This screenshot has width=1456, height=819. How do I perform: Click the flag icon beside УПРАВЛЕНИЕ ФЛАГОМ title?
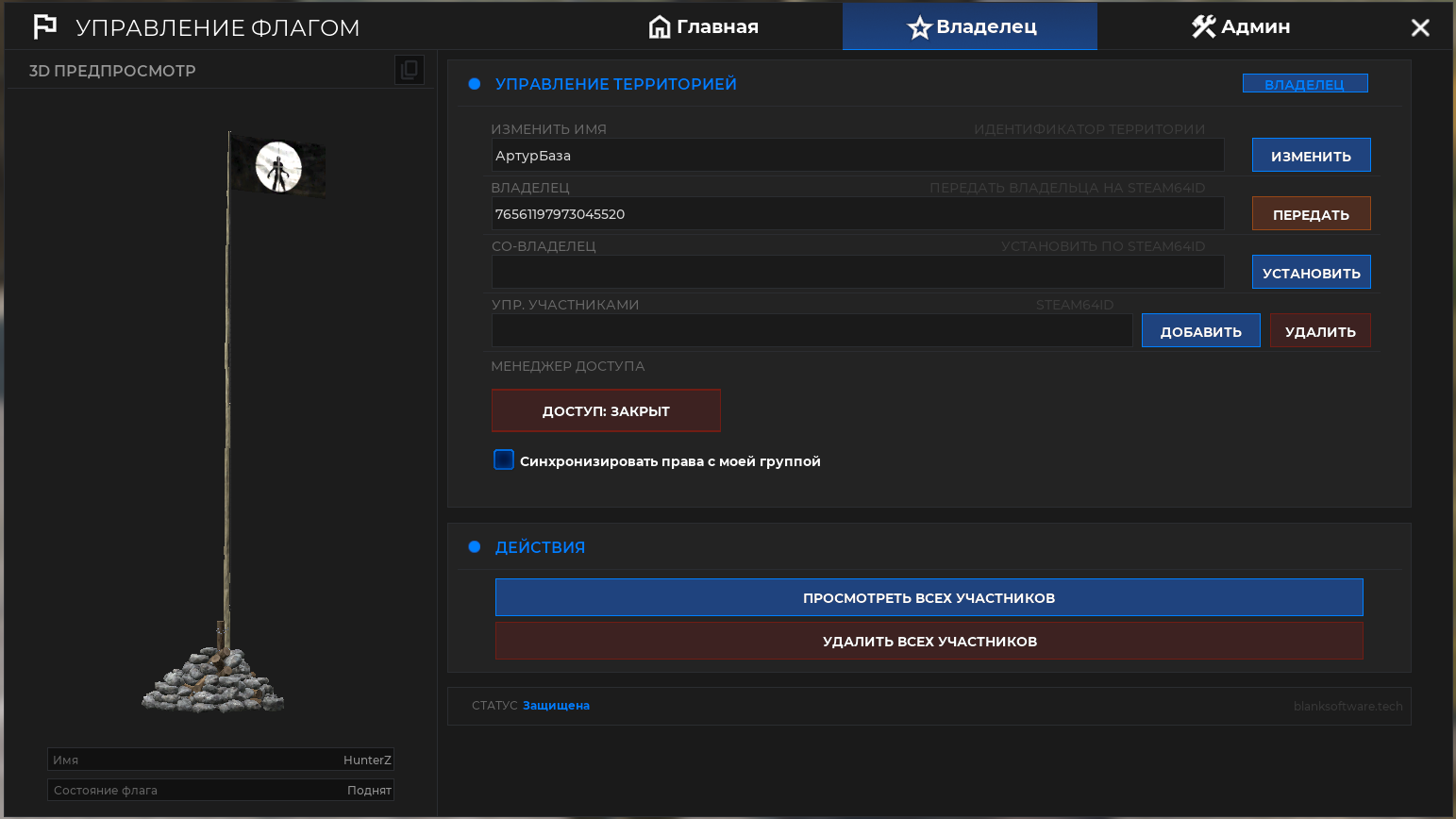tap(44, 27)
